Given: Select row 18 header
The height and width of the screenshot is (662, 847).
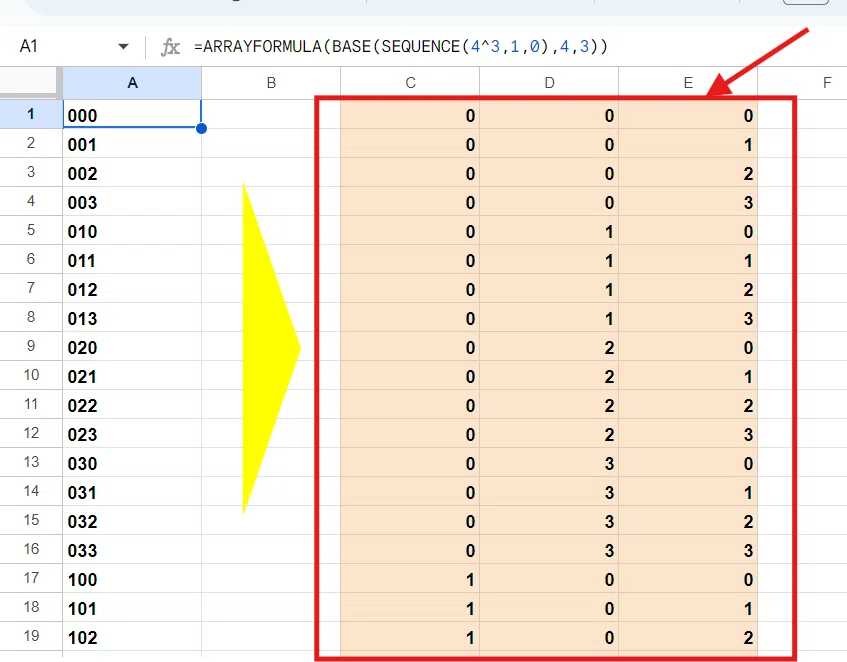Looking at the screenshot, I should 31,607.
